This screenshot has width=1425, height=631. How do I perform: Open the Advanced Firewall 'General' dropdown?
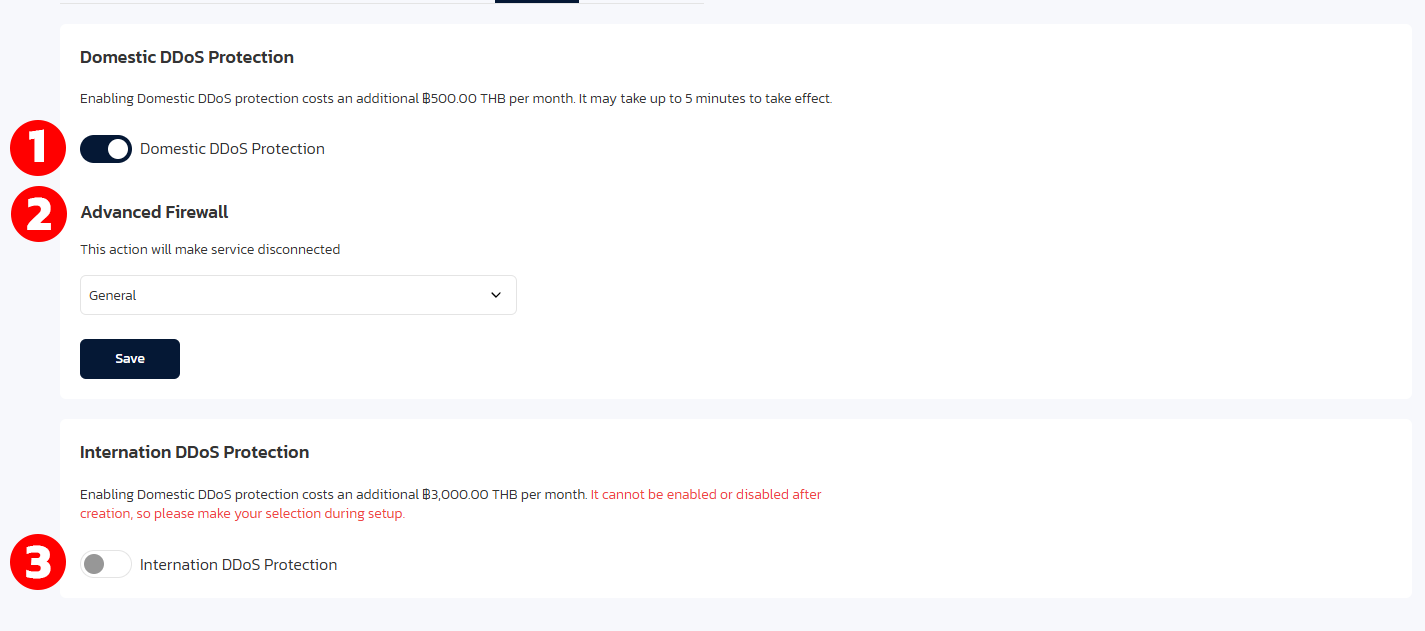point(298,295)
